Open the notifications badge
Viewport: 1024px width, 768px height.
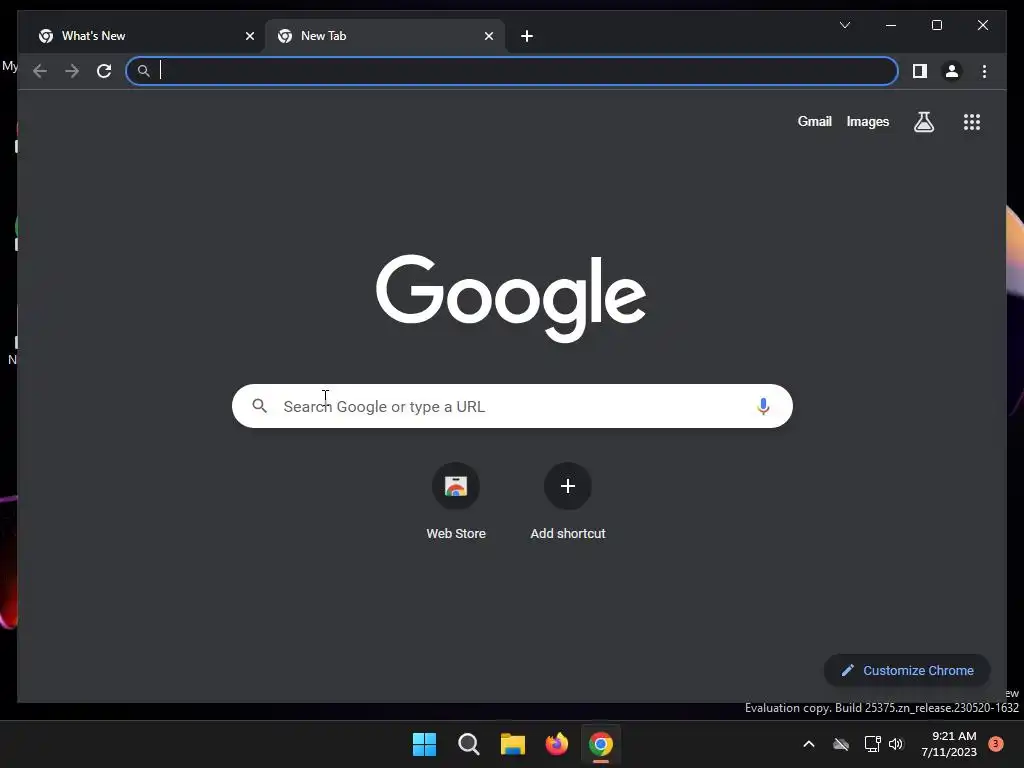point(995,744)
